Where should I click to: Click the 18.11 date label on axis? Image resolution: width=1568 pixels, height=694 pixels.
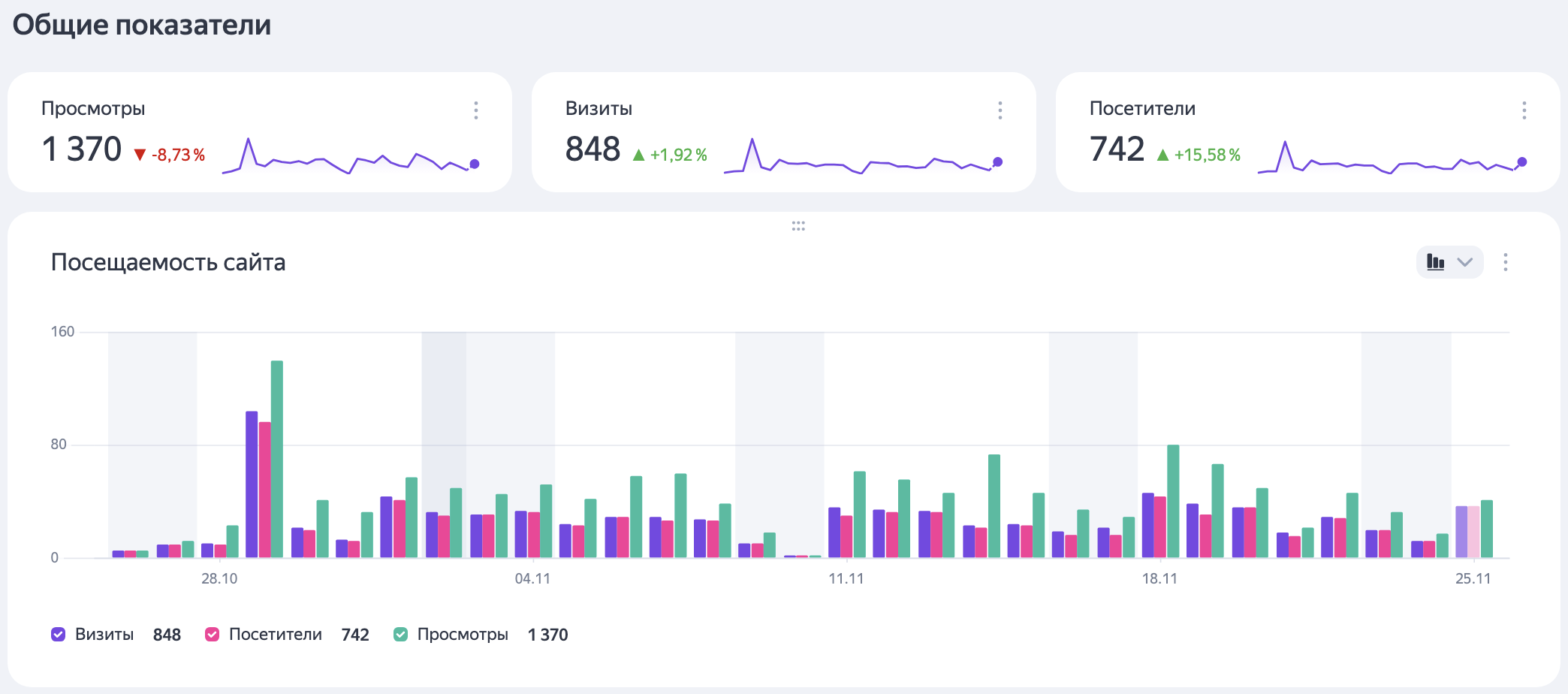coord(1159,578)
